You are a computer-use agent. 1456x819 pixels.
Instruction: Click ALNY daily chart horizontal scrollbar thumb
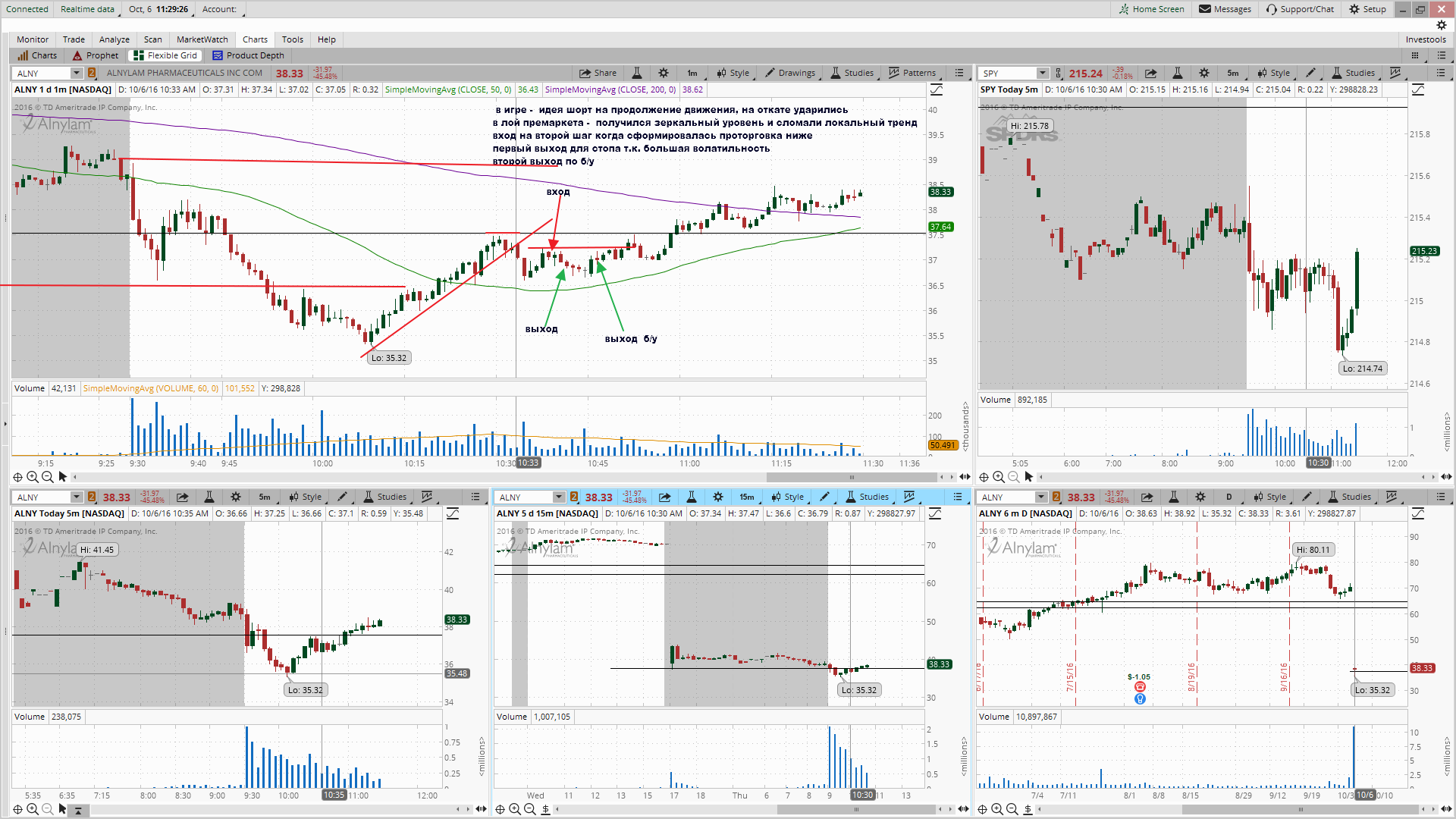[1299, 809]
